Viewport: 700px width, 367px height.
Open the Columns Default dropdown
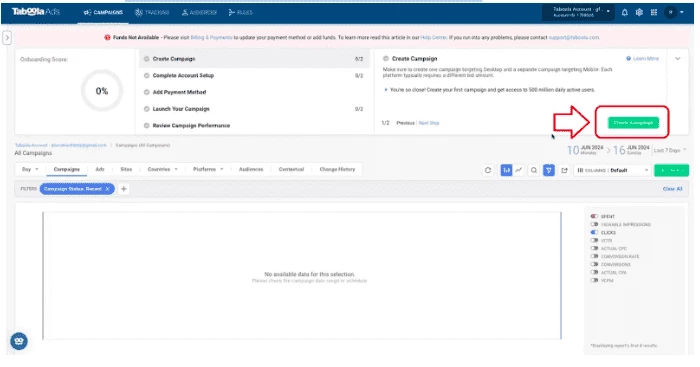612,170
